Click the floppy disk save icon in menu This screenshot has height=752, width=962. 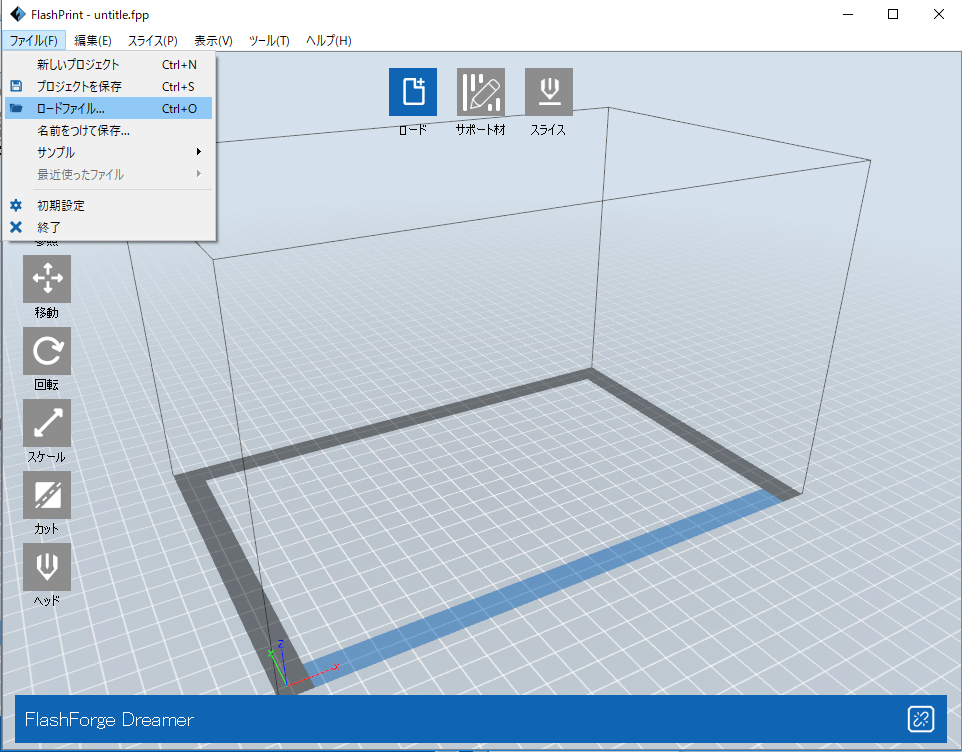(17, 86)
